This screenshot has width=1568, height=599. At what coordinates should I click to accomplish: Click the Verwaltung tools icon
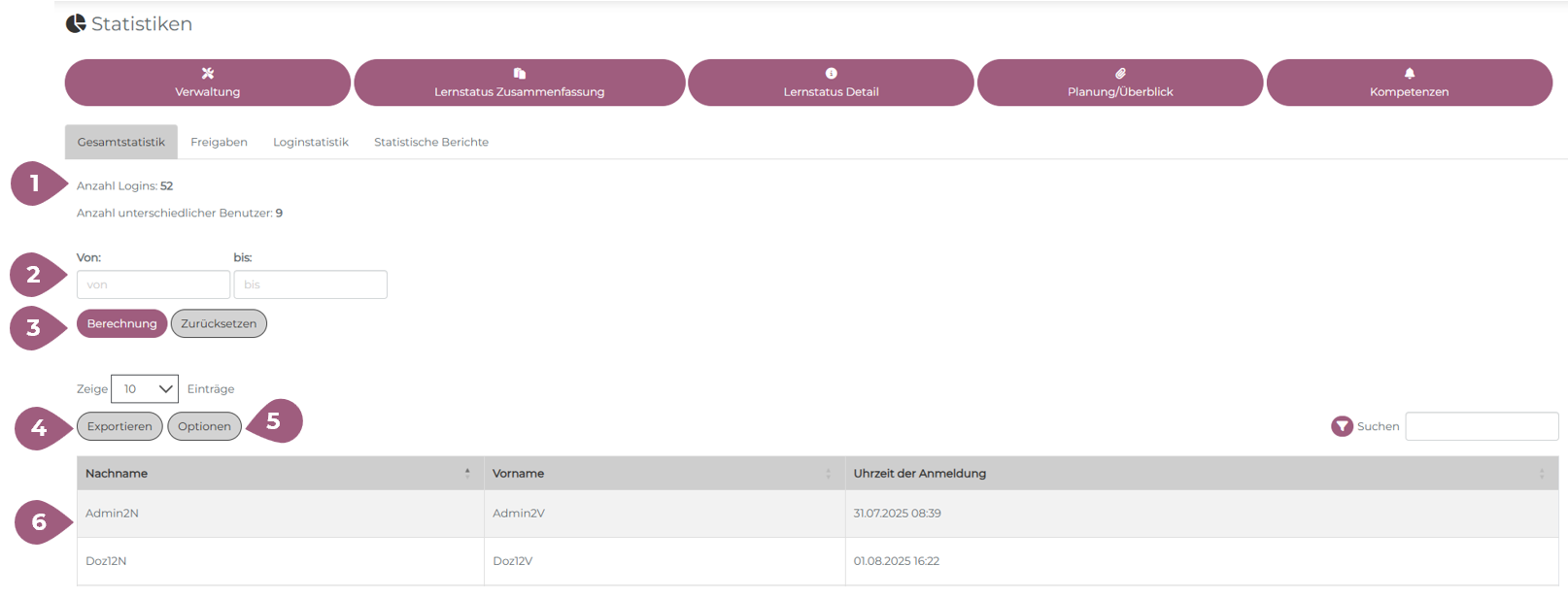(x=207, y=73)
